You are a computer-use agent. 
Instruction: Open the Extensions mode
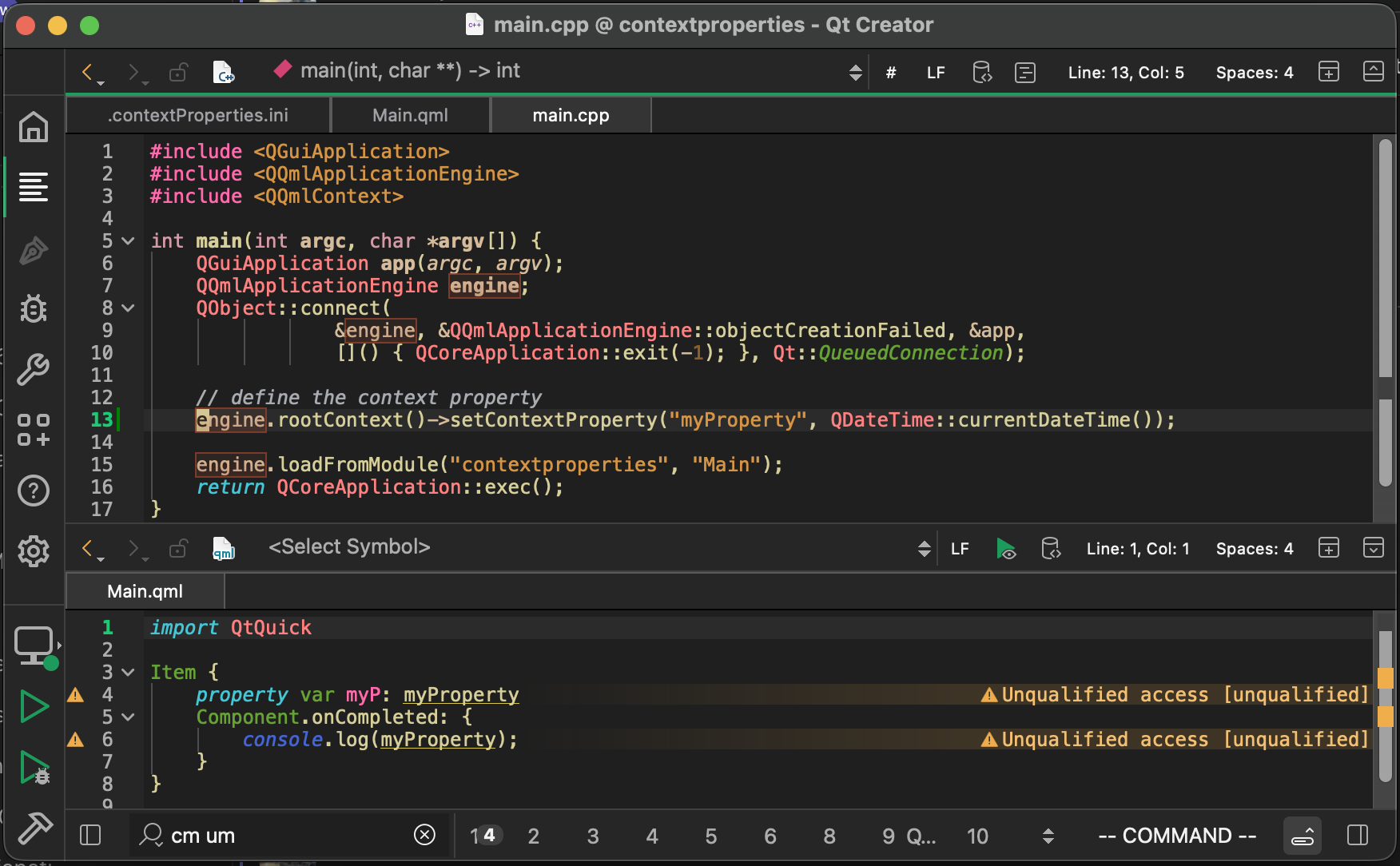34,430
